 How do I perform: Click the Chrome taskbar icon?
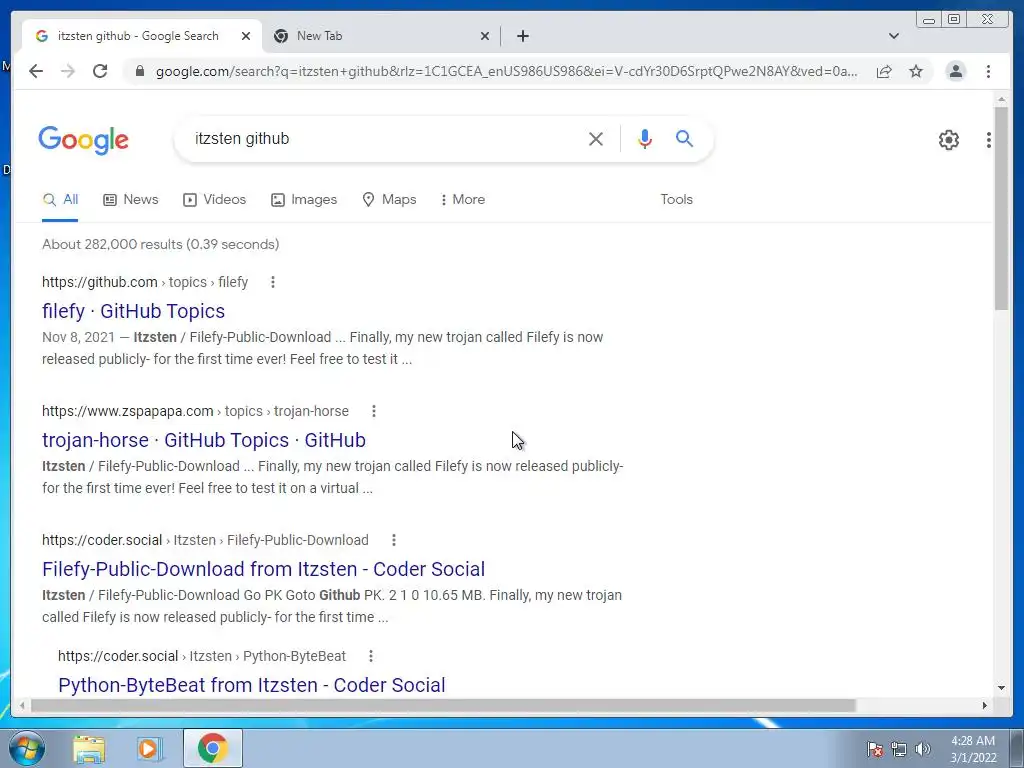click(212, 748)
